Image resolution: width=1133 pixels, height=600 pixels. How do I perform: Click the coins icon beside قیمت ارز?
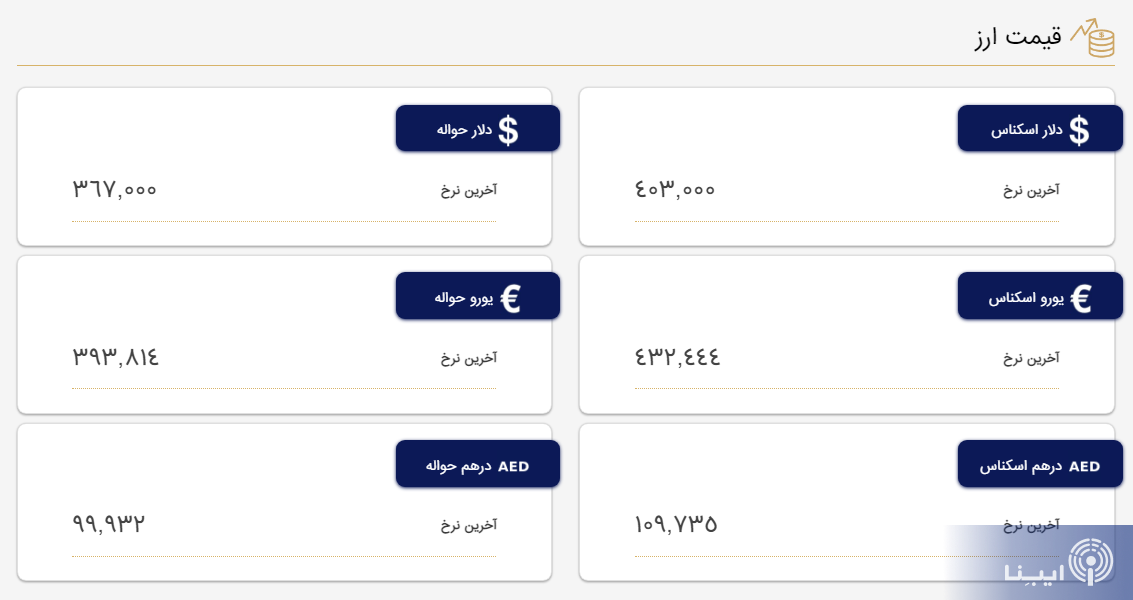pos(1092,38)
